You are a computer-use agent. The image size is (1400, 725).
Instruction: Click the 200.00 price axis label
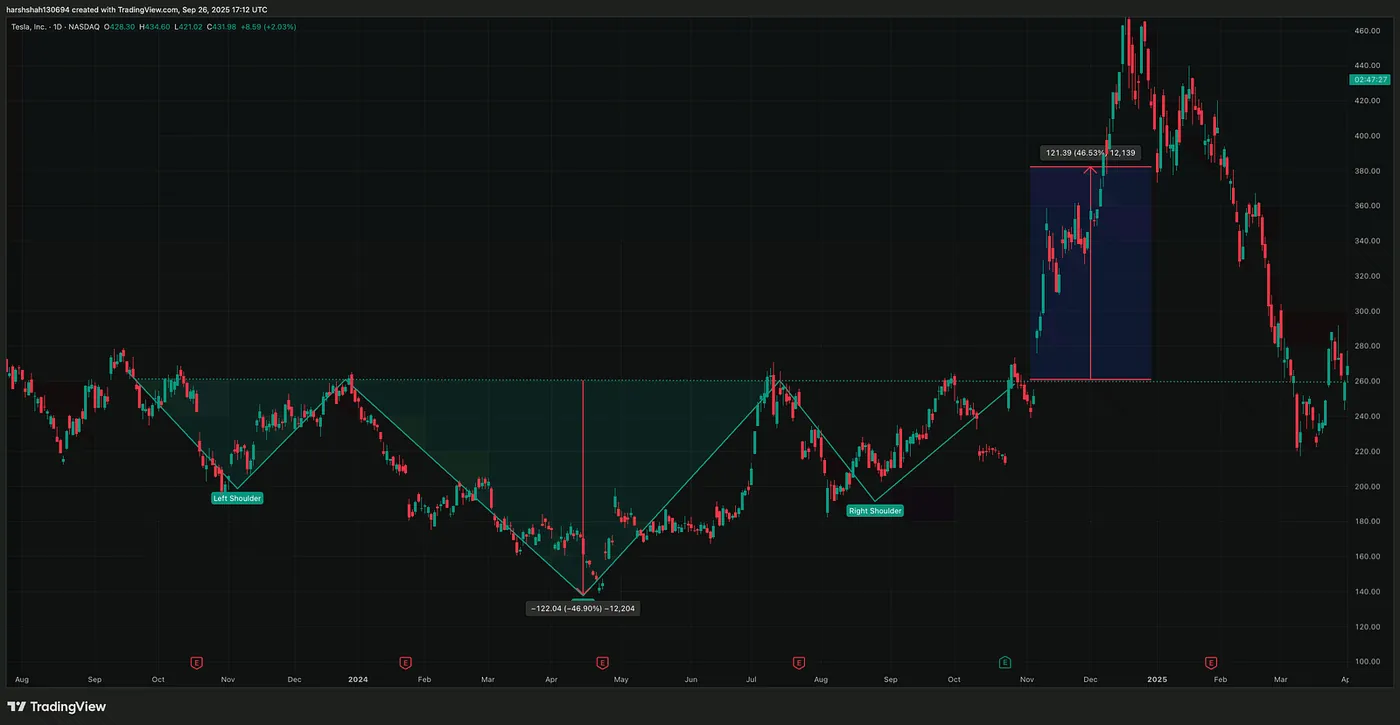(x=1367, y=486)
